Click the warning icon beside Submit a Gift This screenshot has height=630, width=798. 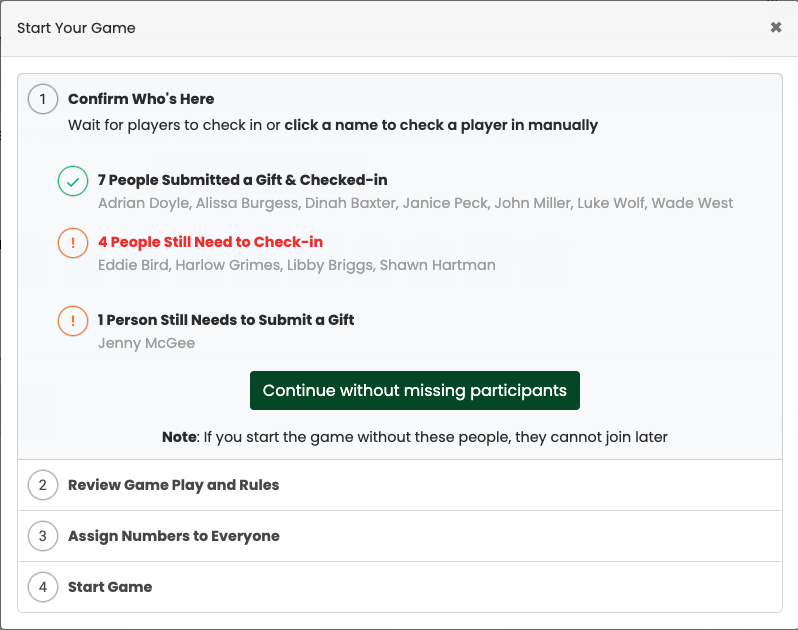(x=73, y=321)
